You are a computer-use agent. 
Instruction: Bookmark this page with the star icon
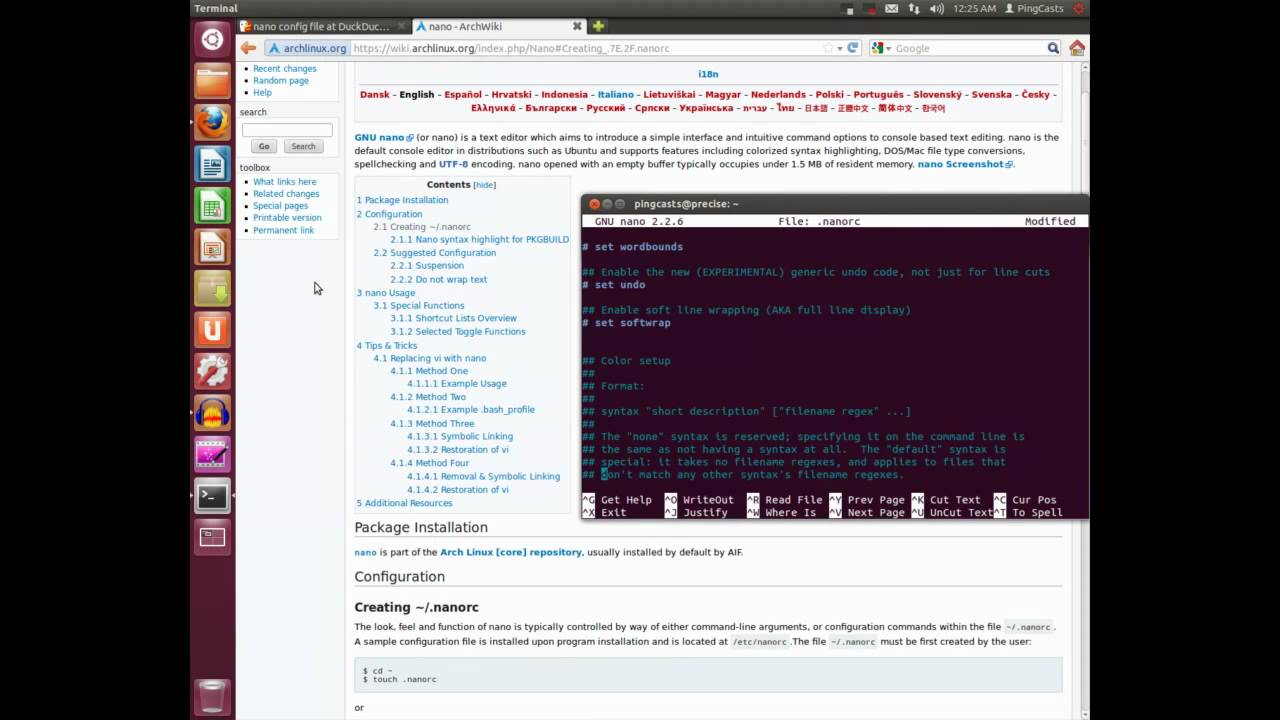[828, 48]
